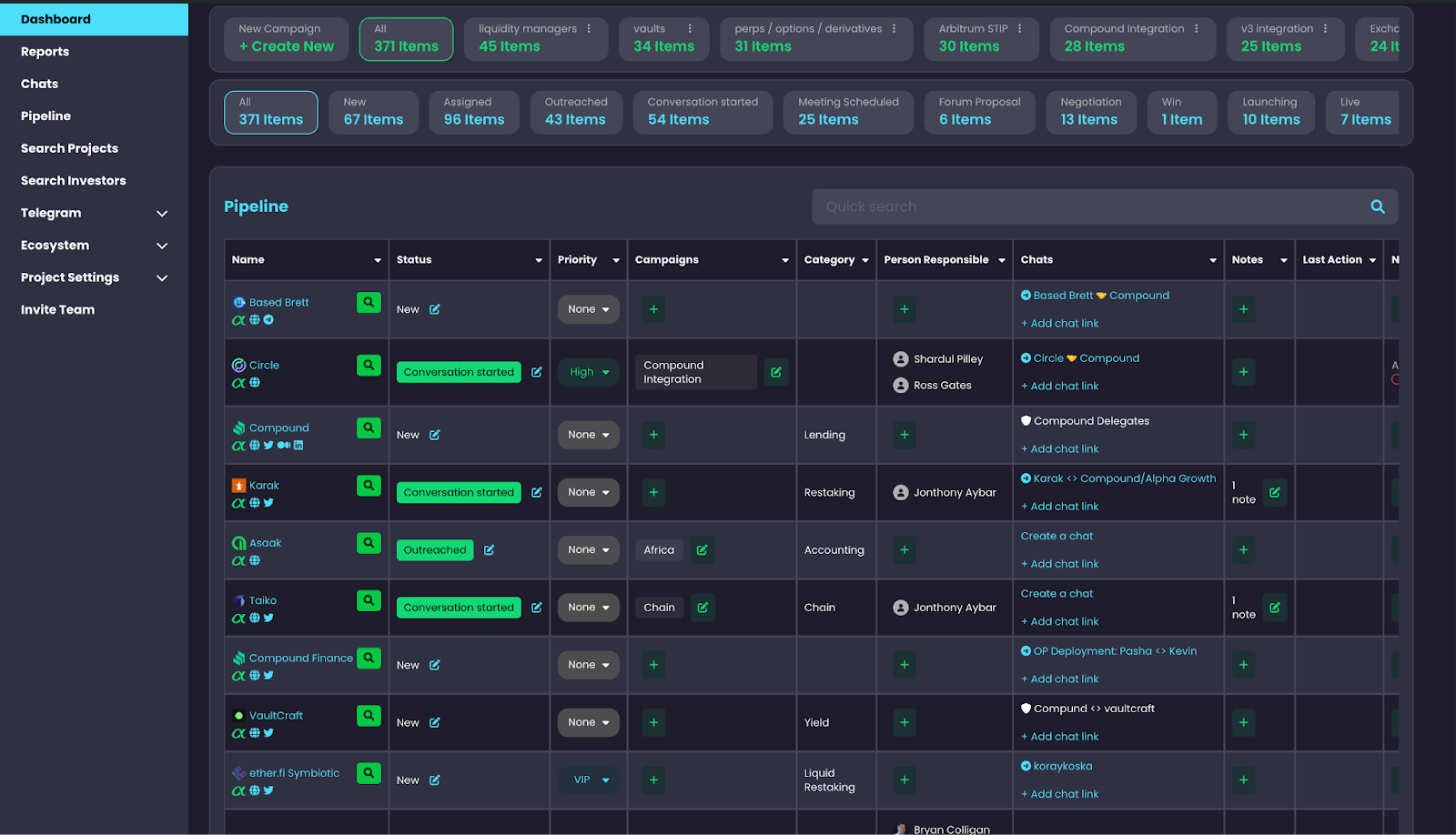Click Add chat link for Circle
This screenshot has width=1456, height=835.
pyautogui.click(x=1060, y=386)
